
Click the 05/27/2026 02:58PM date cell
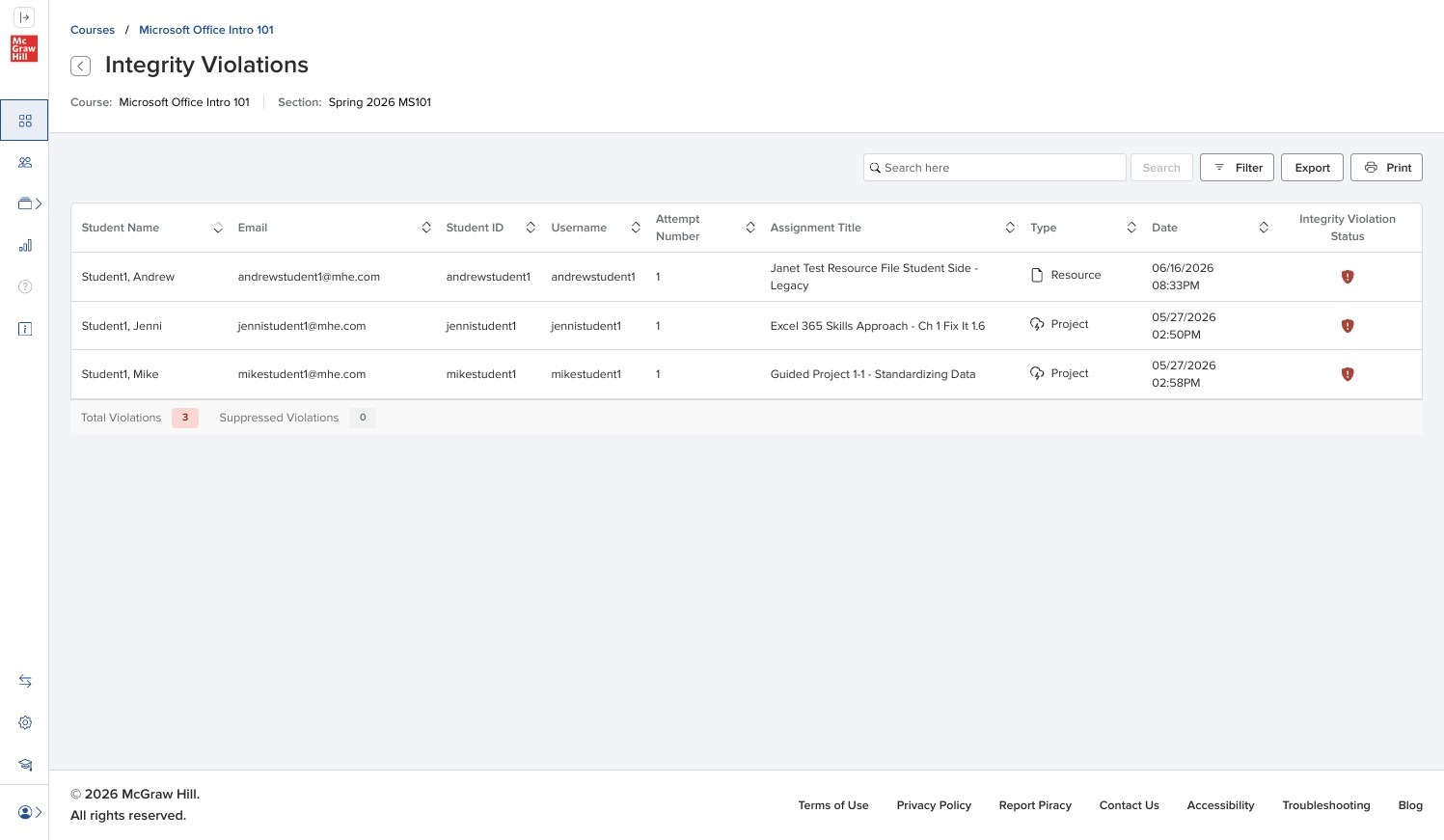(x=1184, y=374)
